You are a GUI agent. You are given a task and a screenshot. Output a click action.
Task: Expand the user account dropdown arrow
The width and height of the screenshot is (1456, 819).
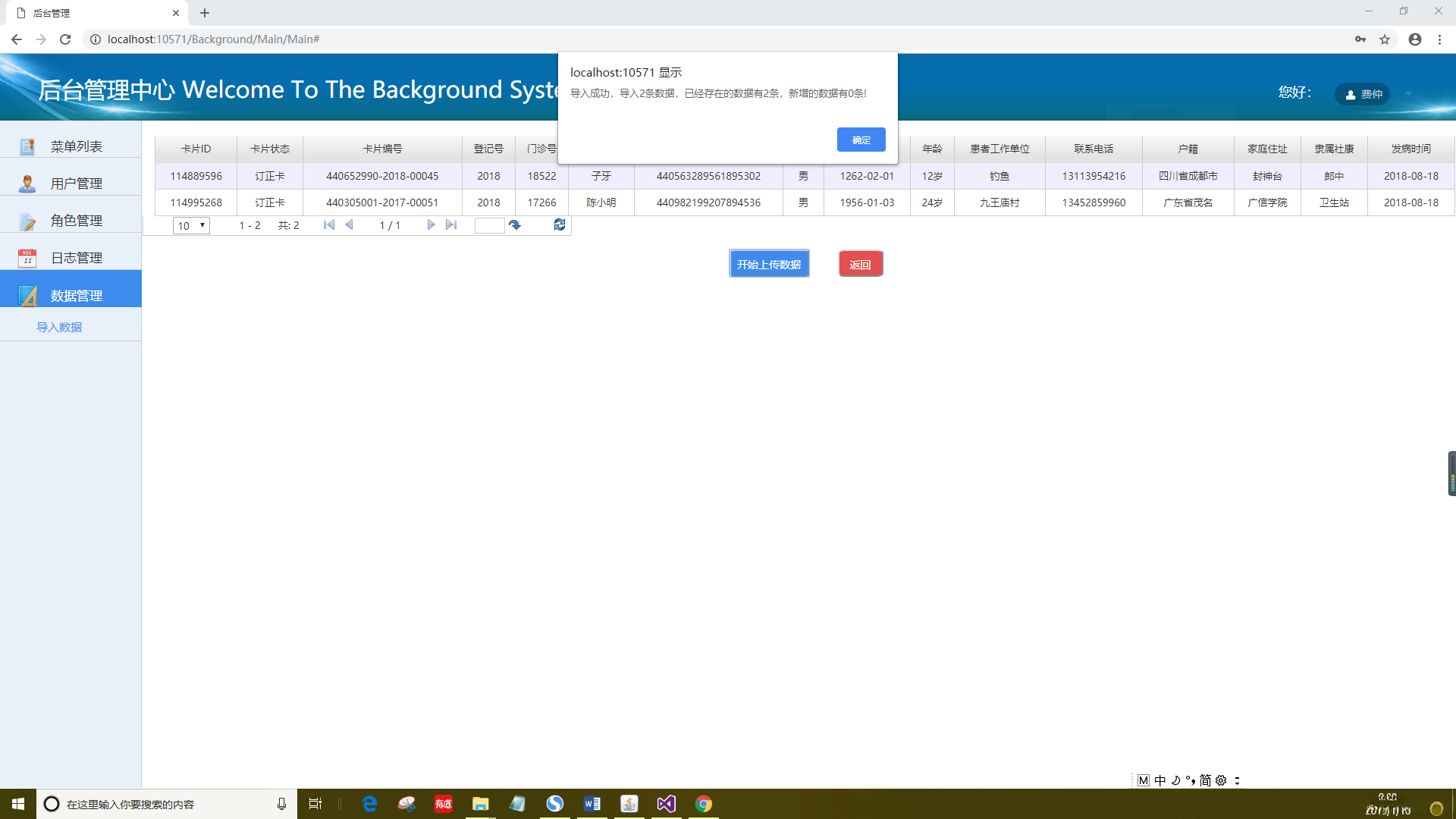pyautogui.click(x=1408, y=94)
